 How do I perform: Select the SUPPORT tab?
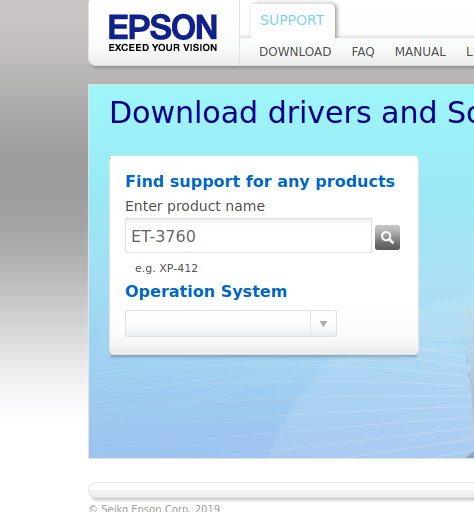click(x=292, y=20)
